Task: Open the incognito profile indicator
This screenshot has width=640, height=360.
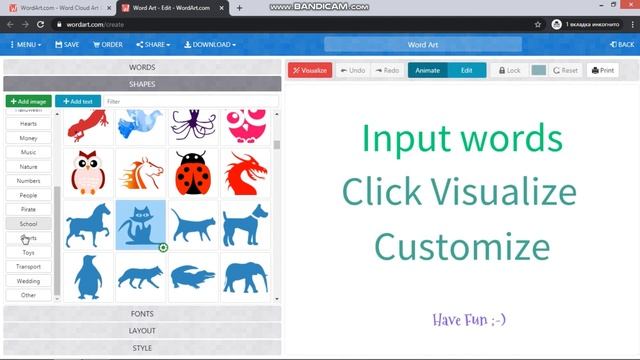Action: pyautogui.click(x=587, y=24)
